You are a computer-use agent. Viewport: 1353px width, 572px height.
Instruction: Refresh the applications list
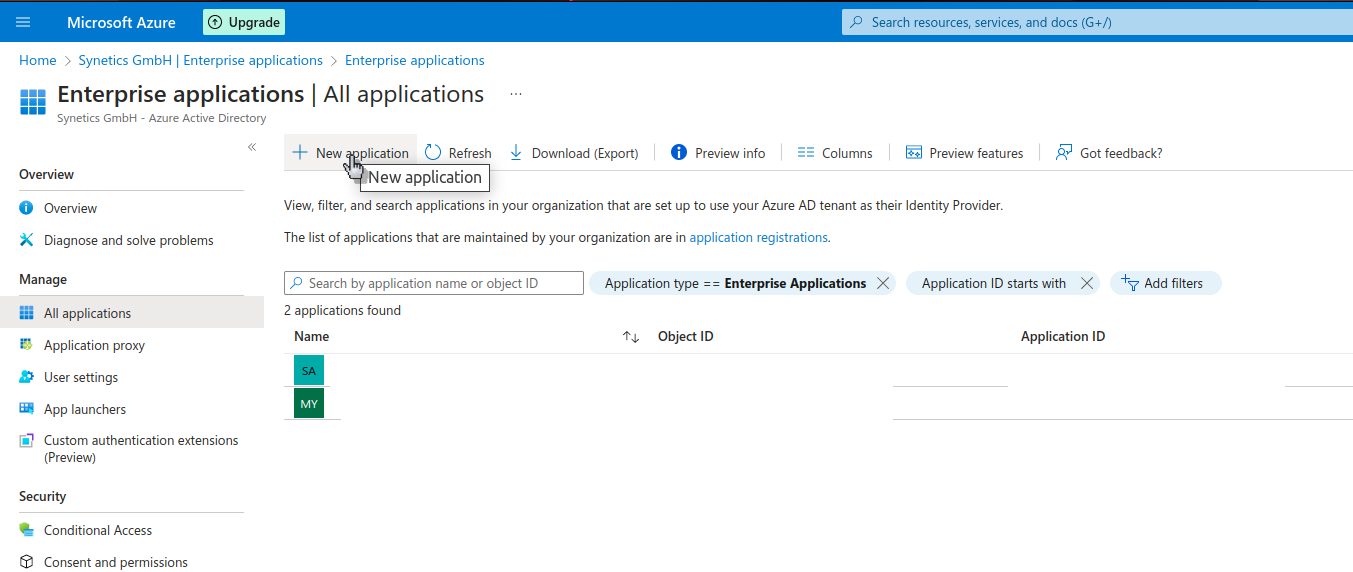click(458, 153)
